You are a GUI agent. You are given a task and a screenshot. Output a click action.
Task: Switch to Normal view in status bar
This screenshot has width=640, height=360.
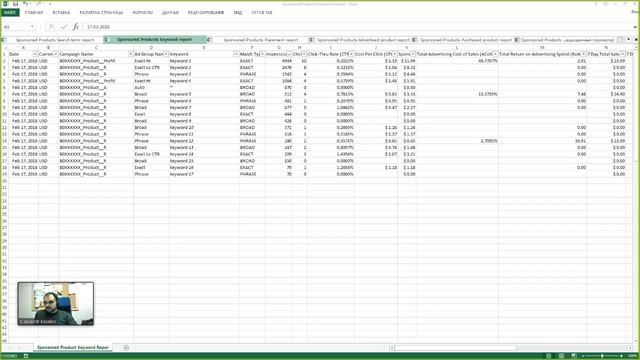[549, 356]
